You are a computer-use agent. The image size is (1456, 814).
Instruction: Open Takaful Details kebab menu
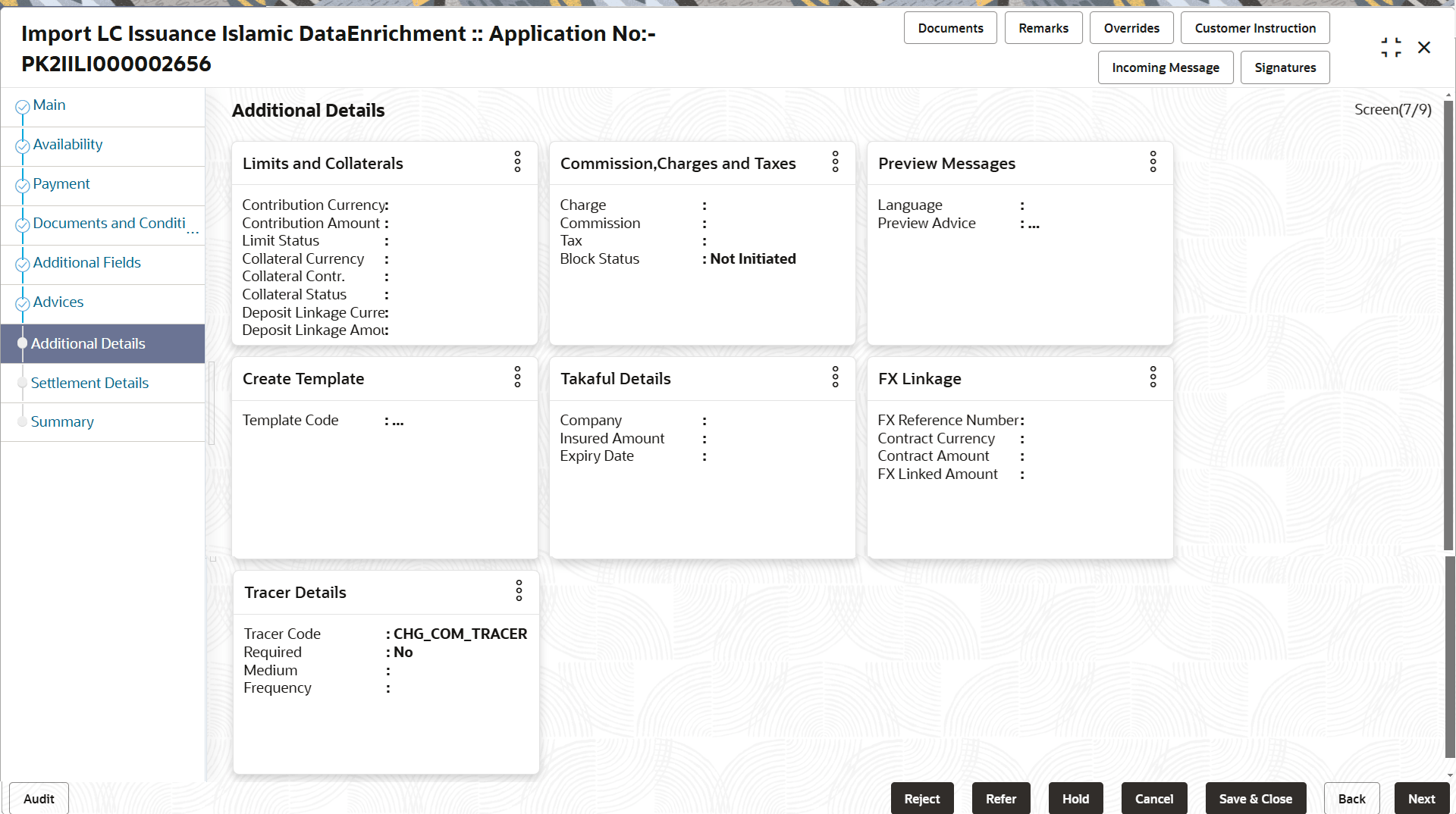click(836, 377)
